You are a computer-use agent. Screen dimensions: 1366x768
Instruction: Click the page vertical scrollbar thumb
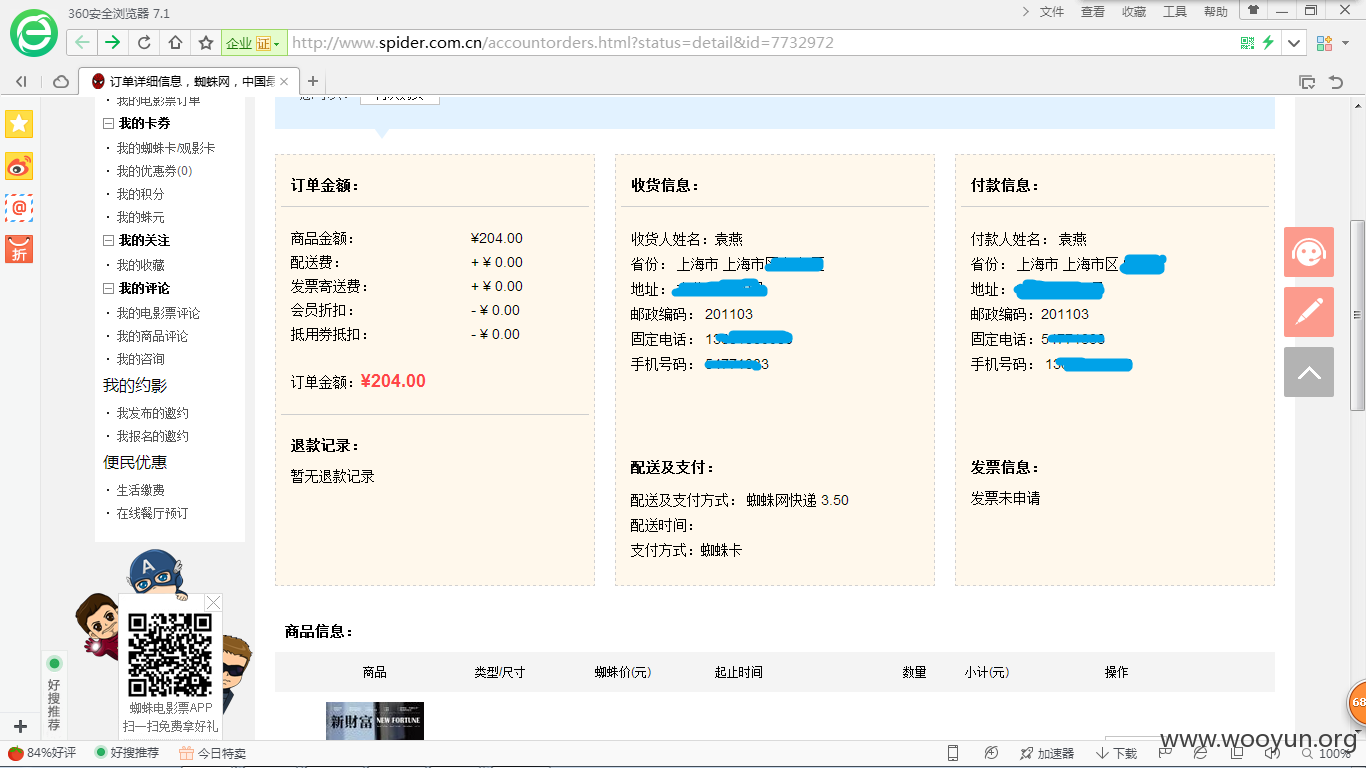pos(1357,315)
